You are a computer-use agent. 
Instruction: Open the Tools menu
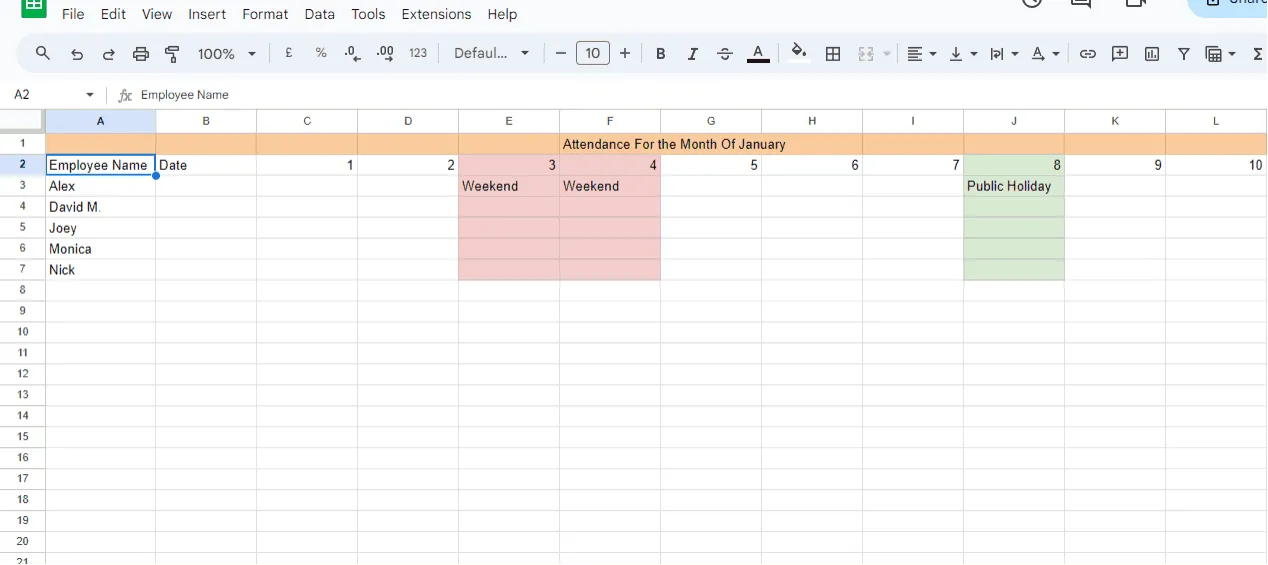coord(368,14)
